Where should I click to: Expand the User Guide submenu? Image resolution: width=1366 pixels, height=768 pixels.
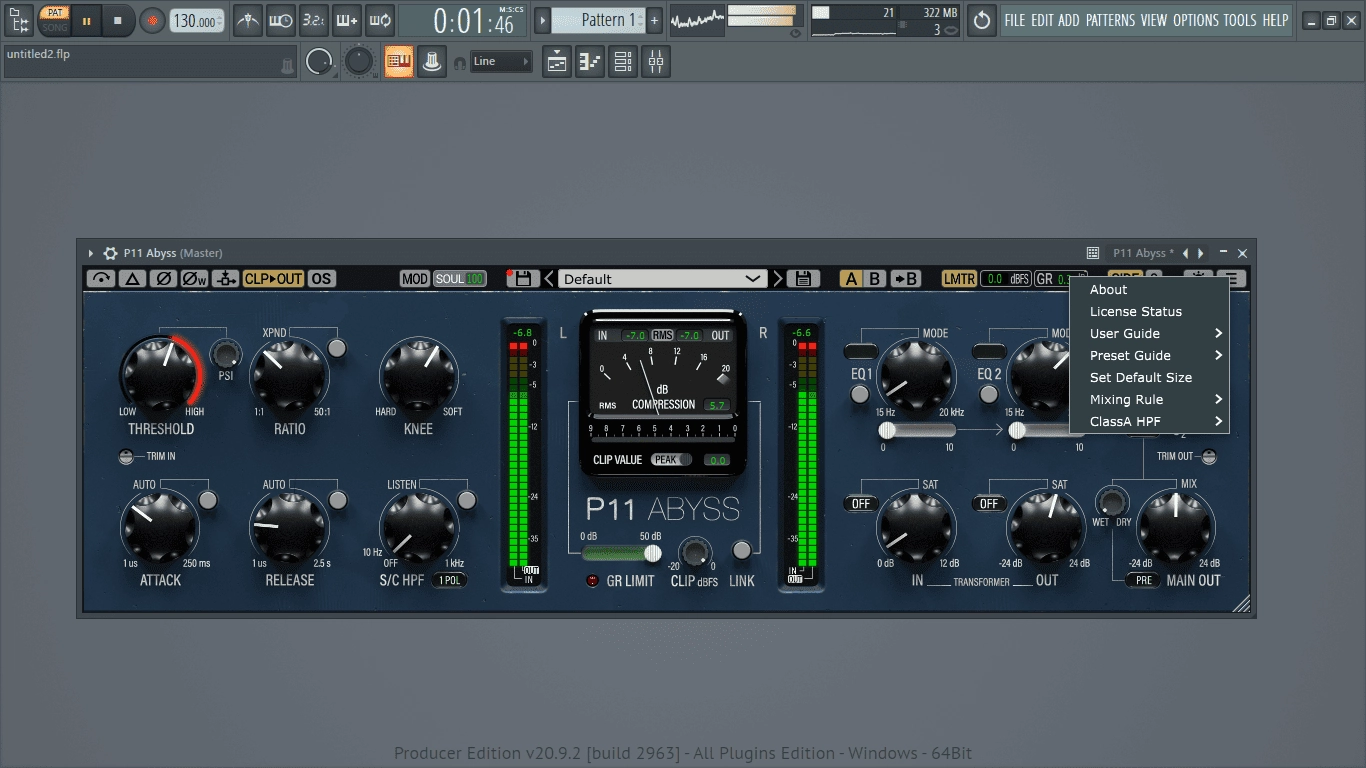[1149, 334]
